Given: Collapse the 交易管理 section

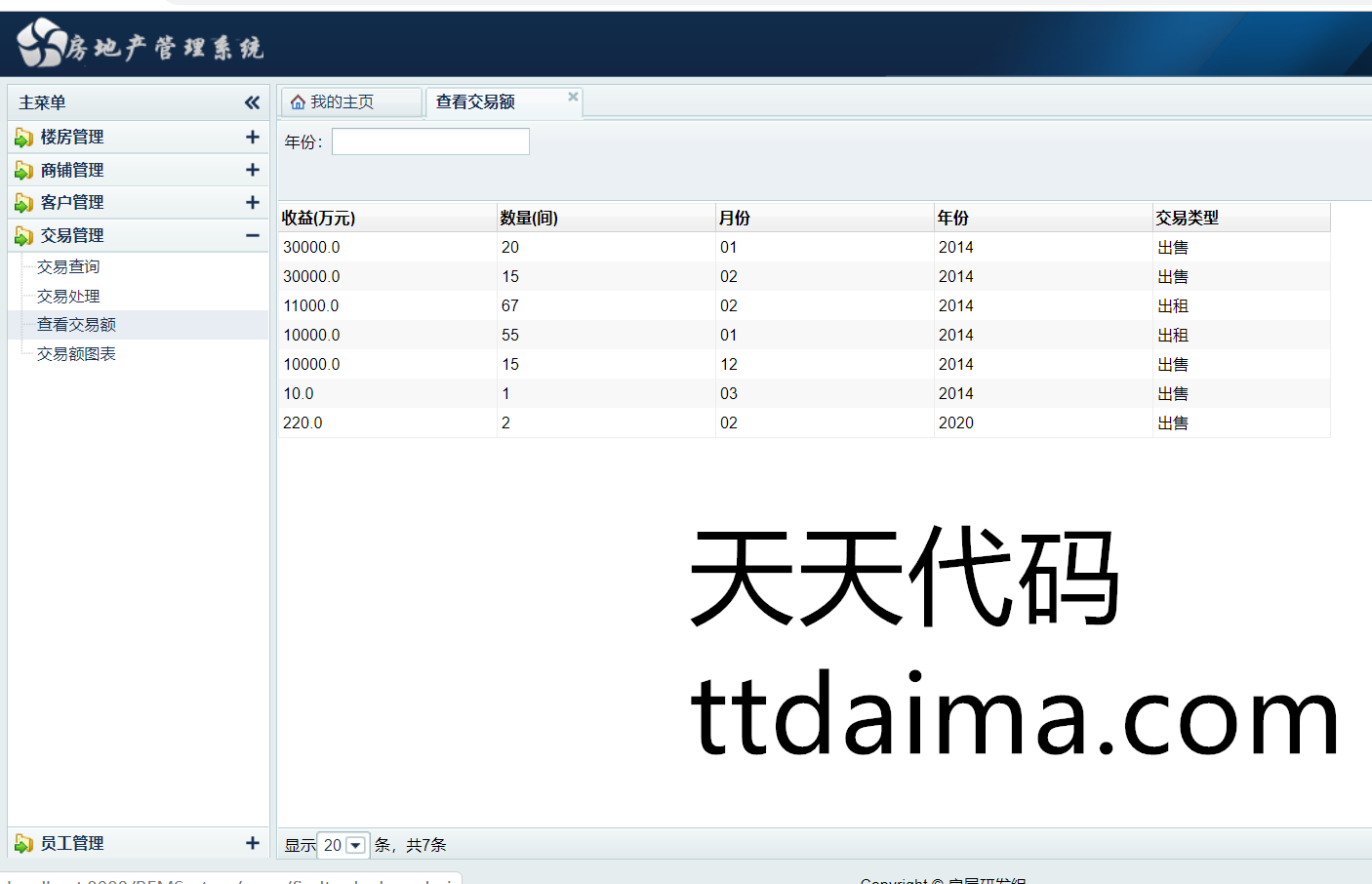Looking at the screenshot, I should point(252,235).
